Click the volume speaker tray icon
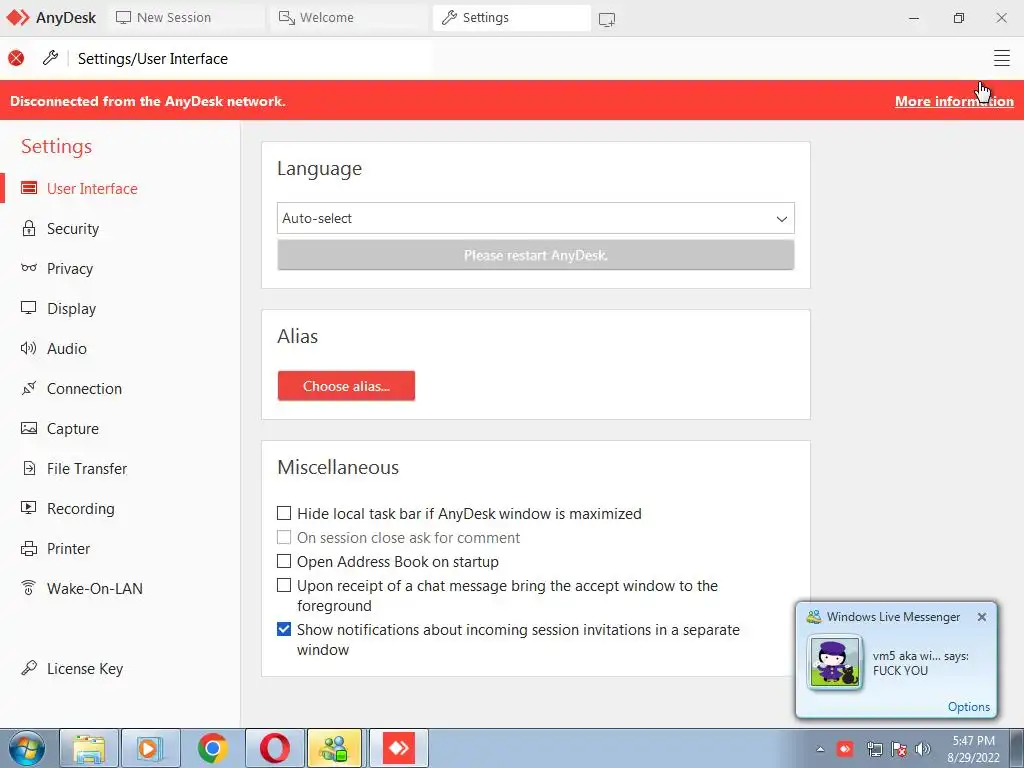This screenshot has width=1024, height=768. click(922, 749)
